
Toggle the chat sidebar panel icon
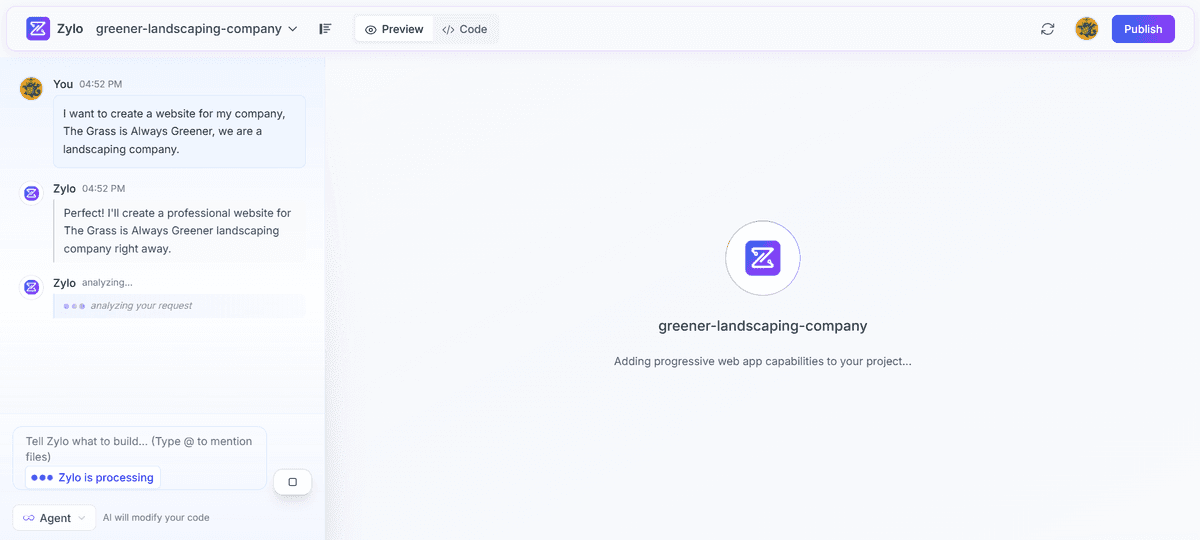pos(325,29)
